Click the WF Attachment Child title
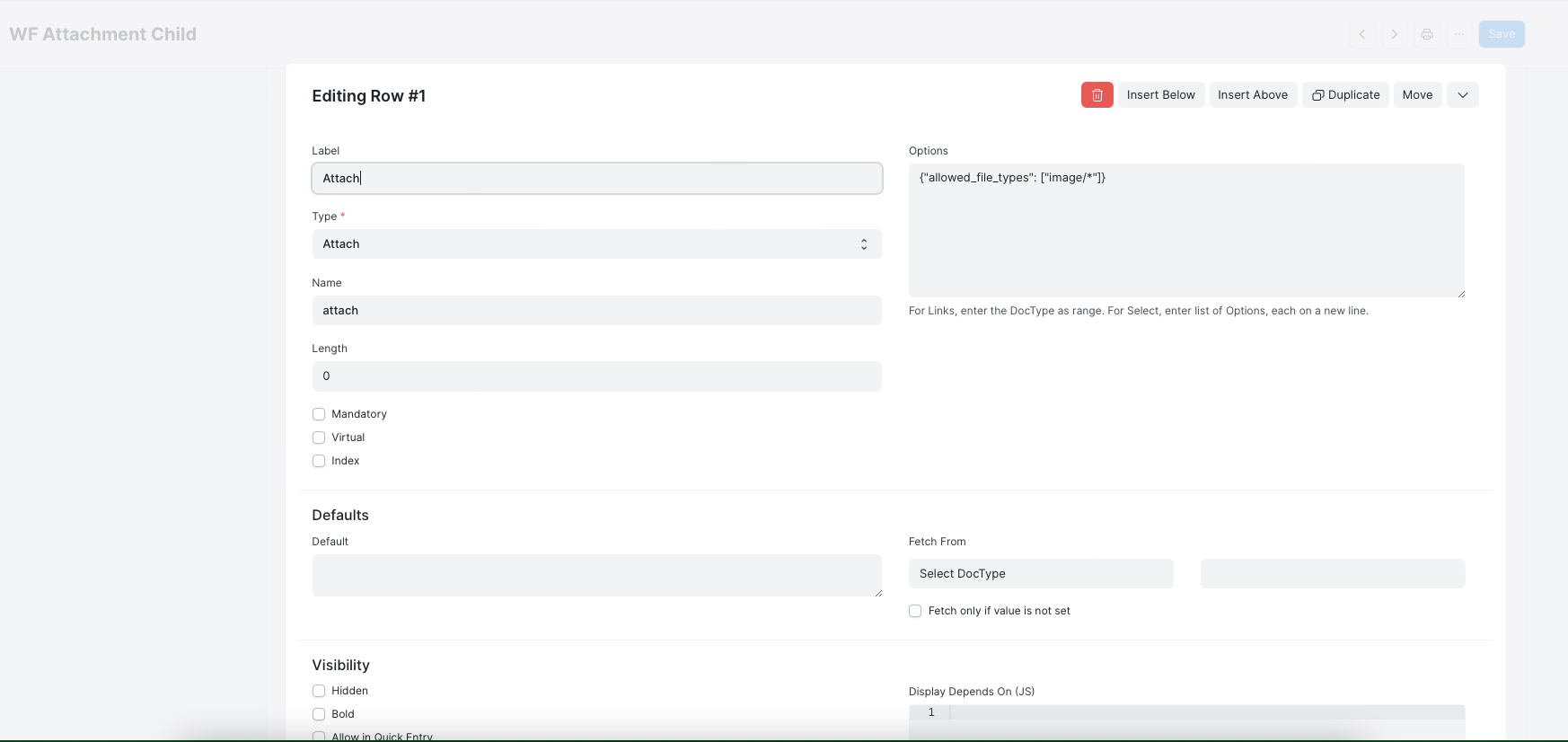This screenshot has width=1568, height=742. coord(103,34)
